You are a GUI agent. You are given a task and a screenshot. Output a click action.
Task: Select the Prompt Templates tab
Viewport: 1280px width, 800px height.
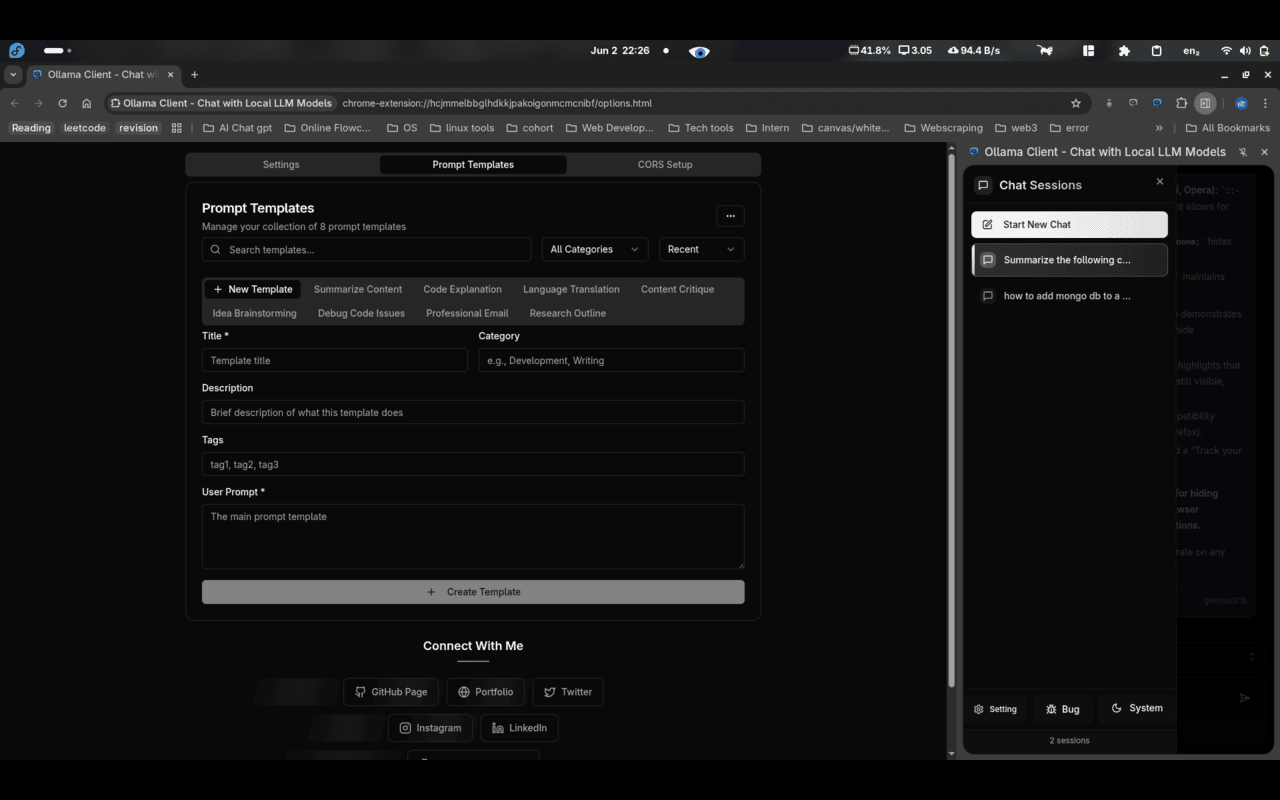[473, 164]
